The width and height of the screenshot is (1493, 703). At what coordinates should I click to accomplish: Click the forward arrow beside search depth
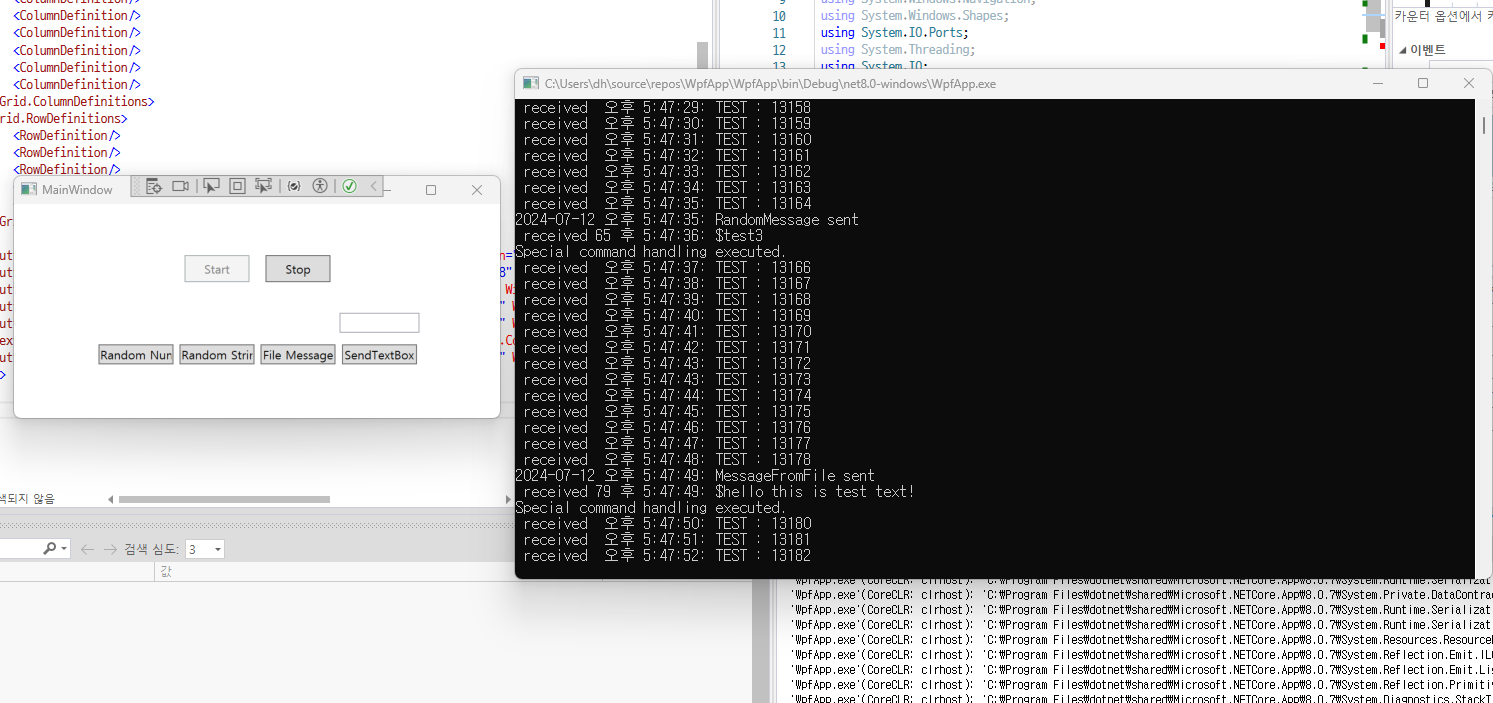pyautogui.click(x=110, y=549)
